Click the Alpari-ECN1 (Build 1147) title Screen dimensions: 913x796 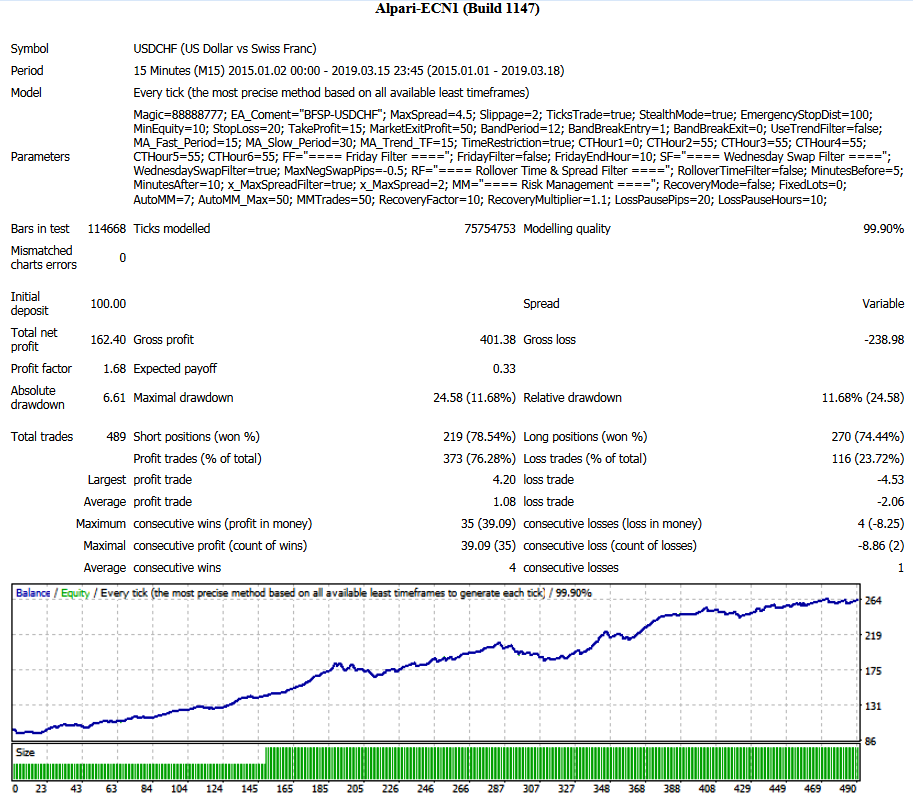click(x=457, y=9)
